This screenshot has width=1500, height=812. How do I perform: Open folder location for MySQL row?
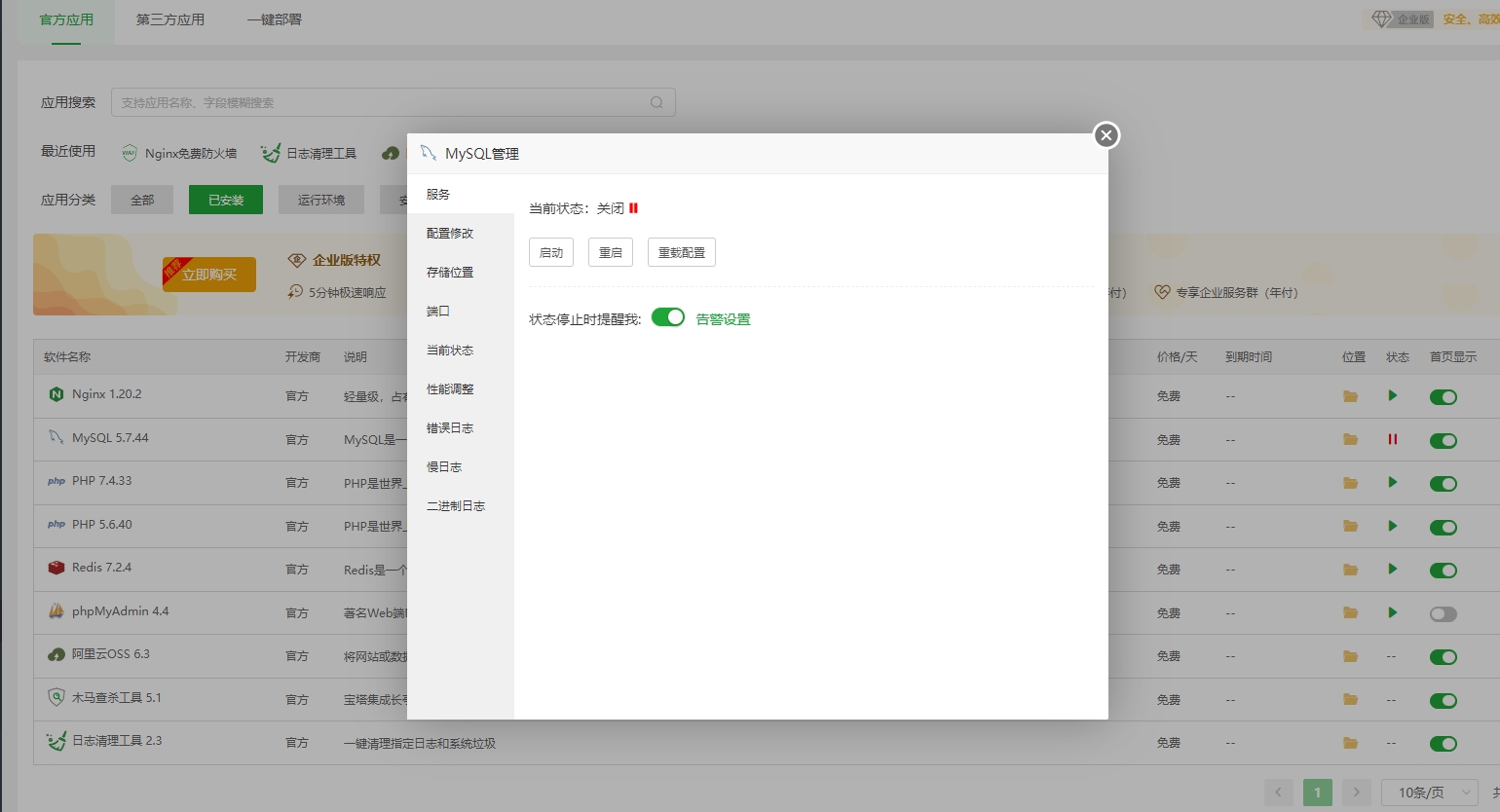[1350, 439]
